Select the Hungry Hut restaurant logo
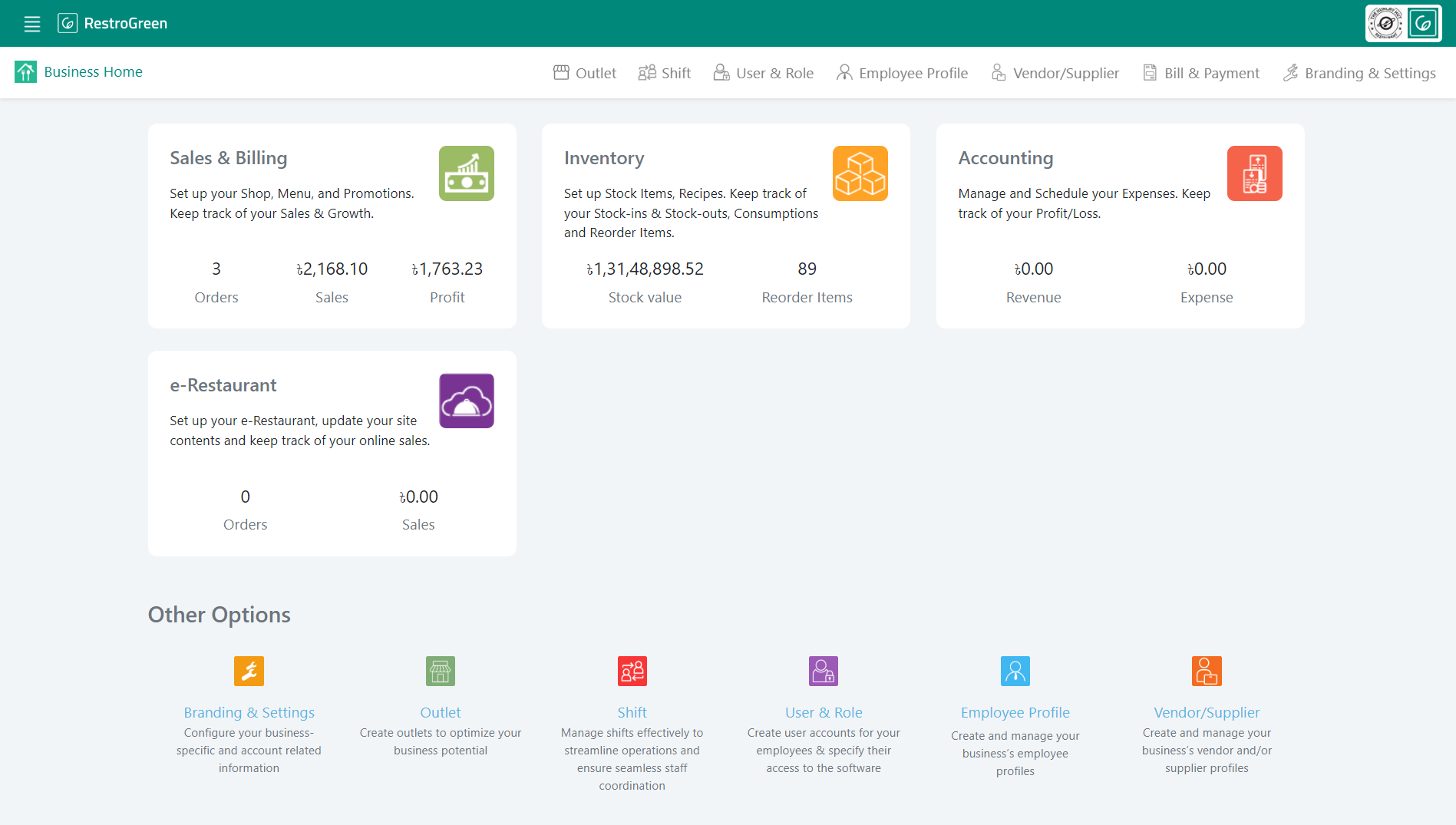This screenshot has height=825, width=1456. [x=1385, y=23]
